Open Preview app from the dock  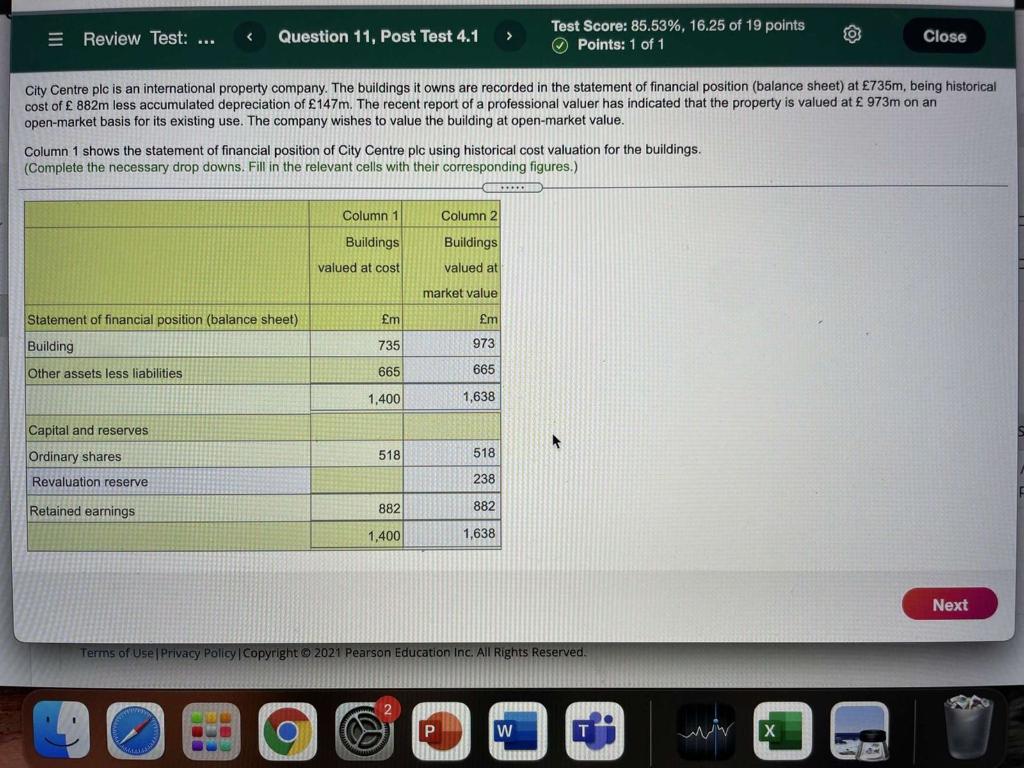[859, 731]
